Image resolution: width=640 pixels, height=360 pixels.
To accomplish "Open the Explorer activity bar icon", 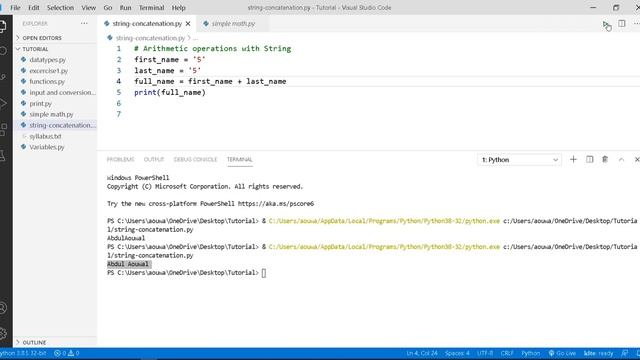I will tap(3, 27).
